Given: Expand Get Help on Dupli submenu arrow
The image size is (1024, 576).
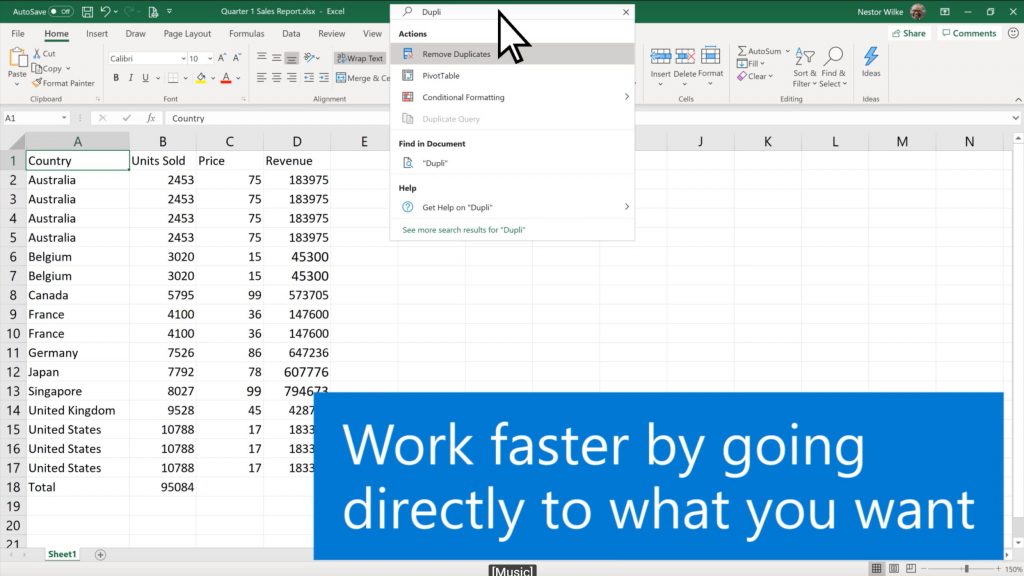Looking at the screenshot, I should point(626,207).
